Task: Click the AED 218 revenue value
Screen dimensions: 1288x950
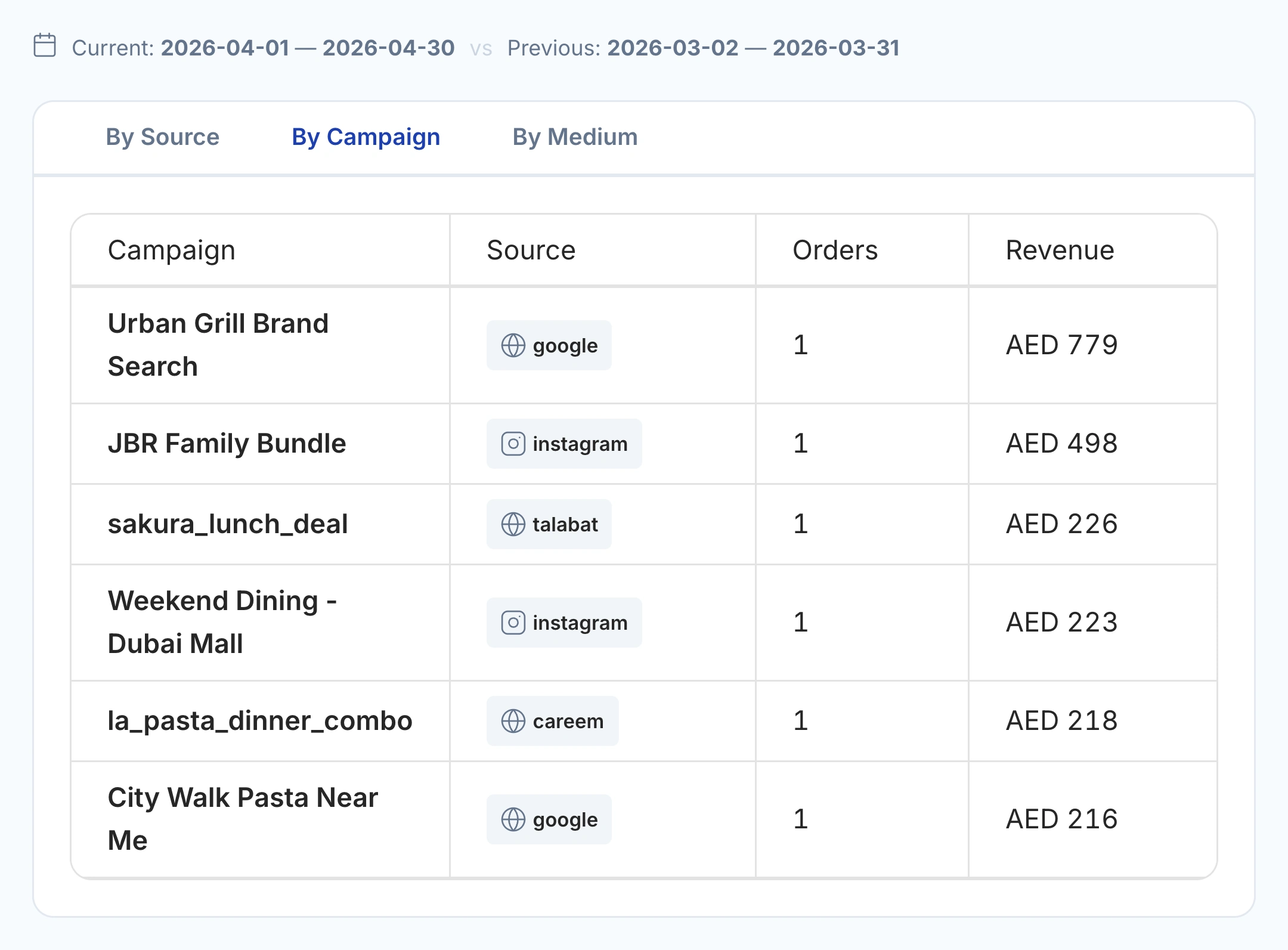Action: 1062,721
